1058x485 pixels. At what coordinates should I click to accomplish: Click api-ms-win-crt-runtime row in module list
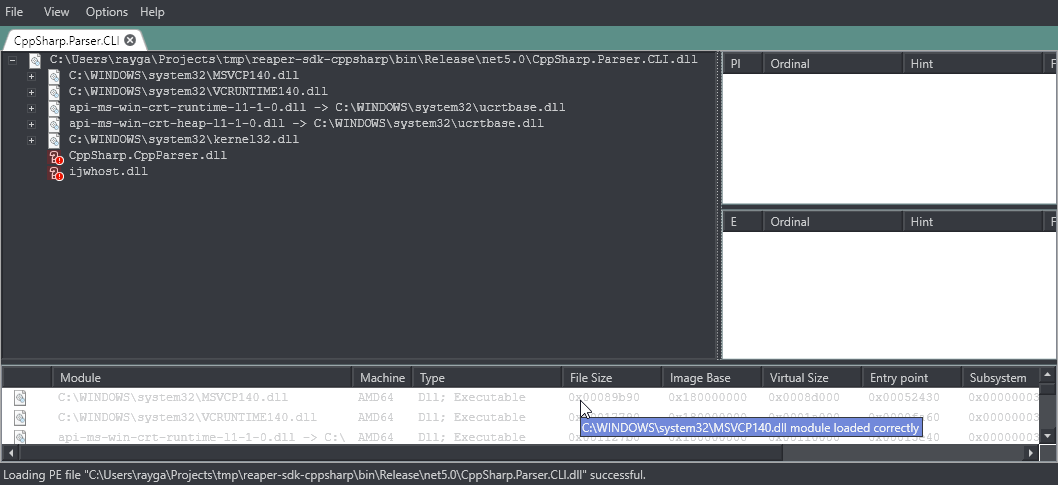tap(520, 436)
